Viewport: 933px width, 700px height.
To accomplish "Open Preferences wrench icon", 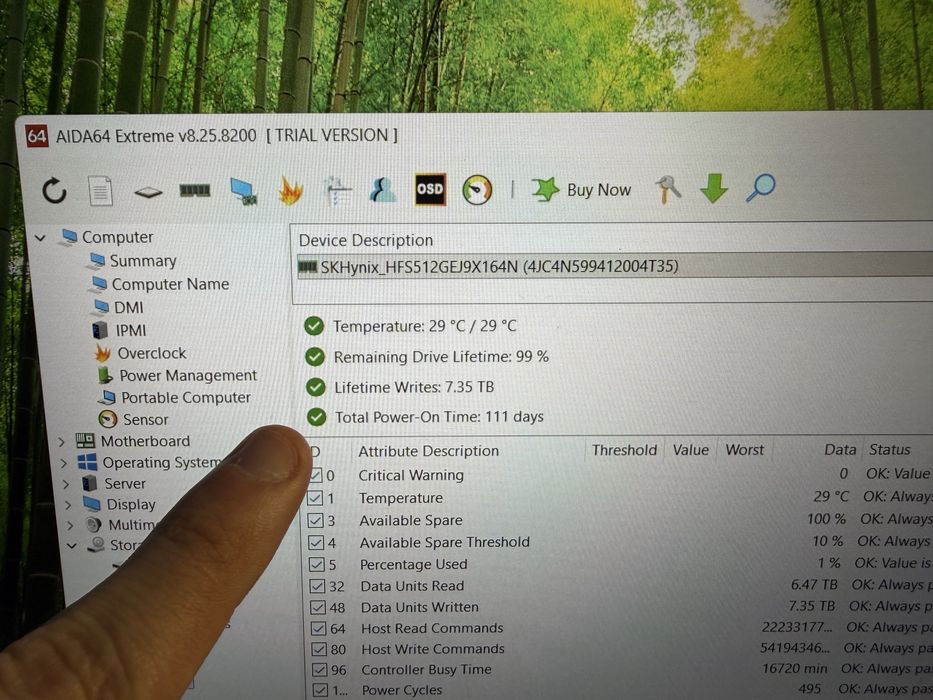I will coord(668,189).
